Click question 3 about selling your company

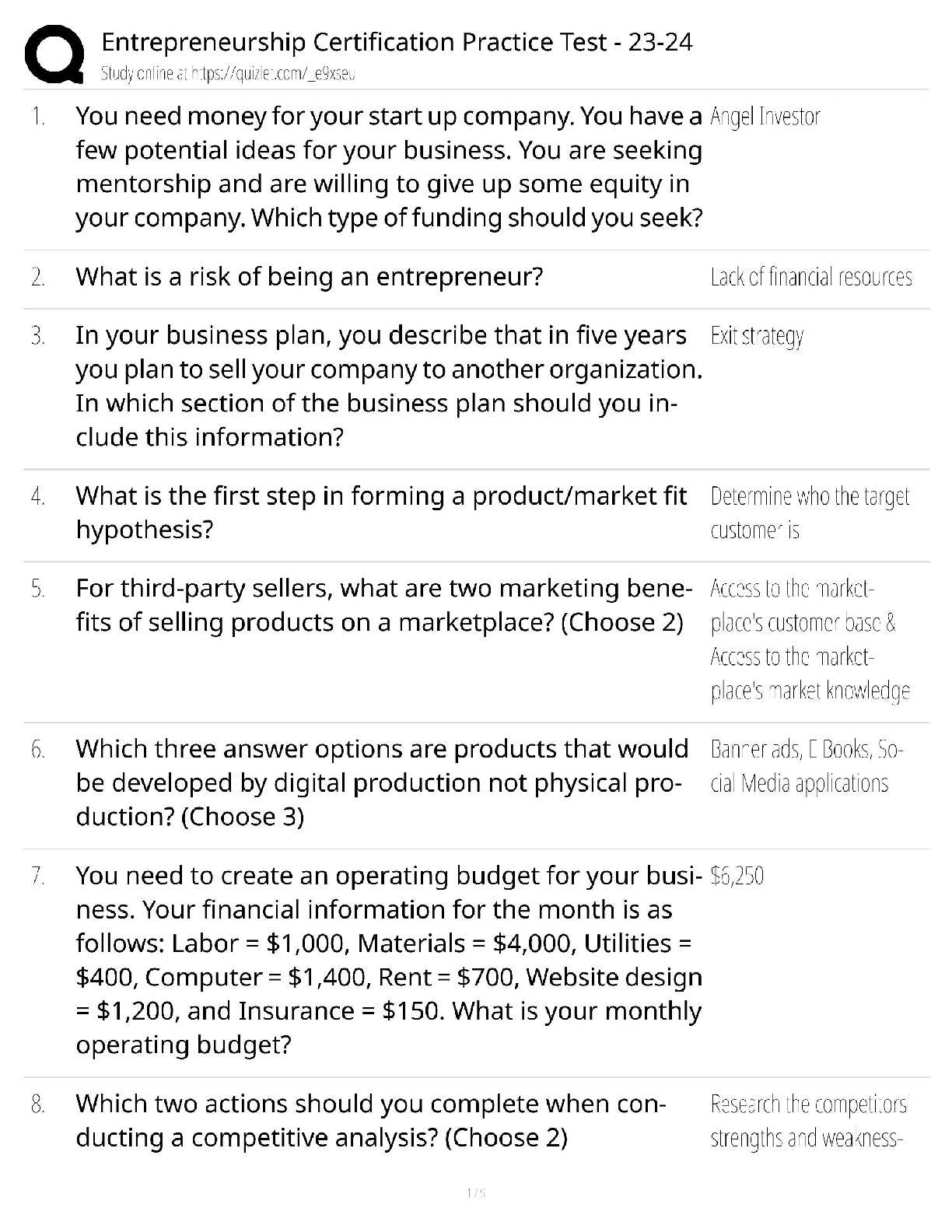pyautogui.click(x=389, y=386)
